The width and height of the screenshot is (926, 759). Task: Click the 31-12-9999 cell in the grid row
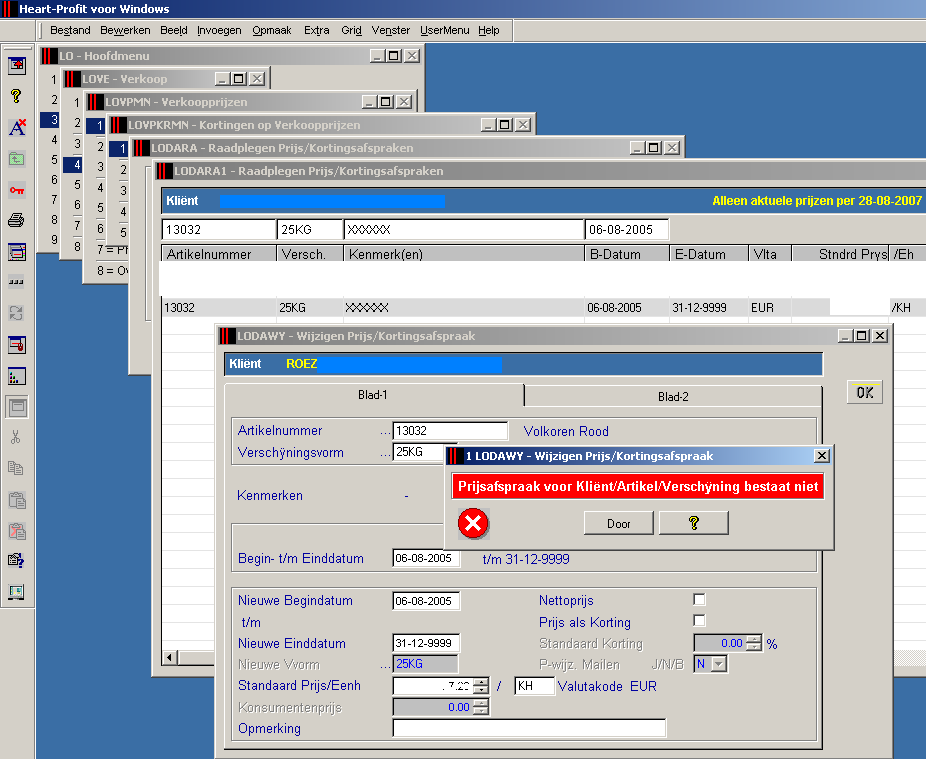tap(709, 308)
